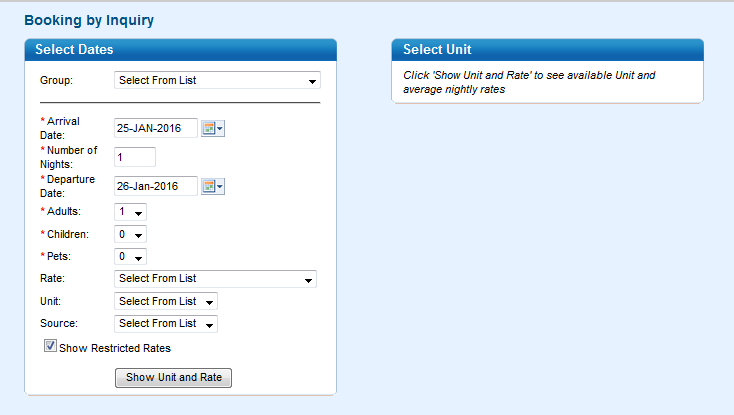Click the Select Dates panel header
Screen dimensions: 734x415
click(x=181, y=50)
